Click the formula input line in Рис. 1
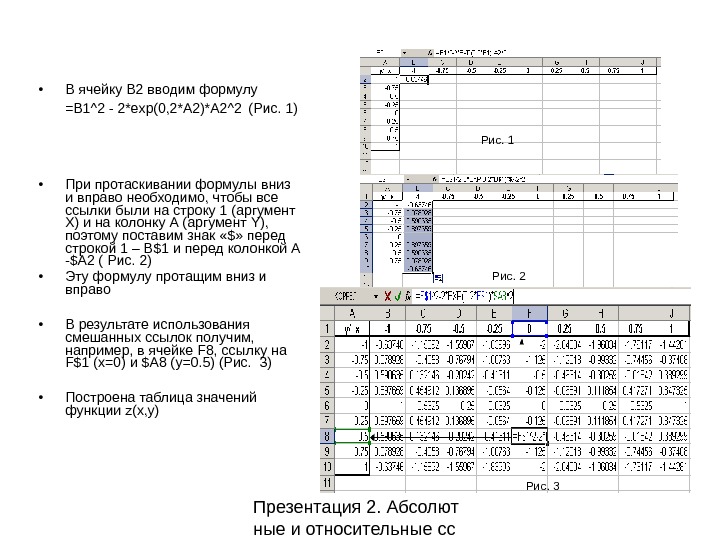Screen dimensions: 720x540 coord(546,53)
